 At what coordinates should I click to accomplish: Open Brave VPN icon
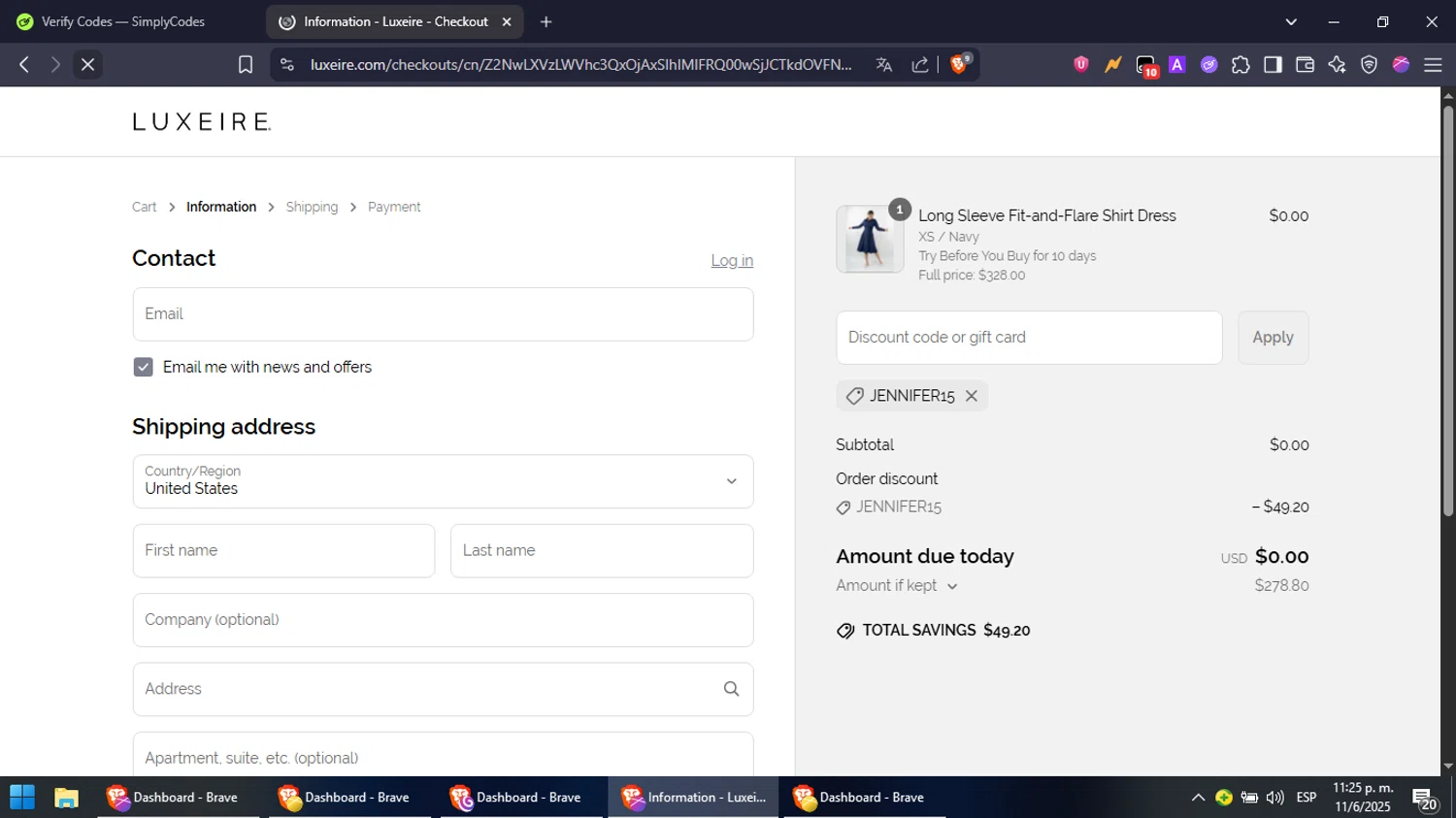(1369, 65)
